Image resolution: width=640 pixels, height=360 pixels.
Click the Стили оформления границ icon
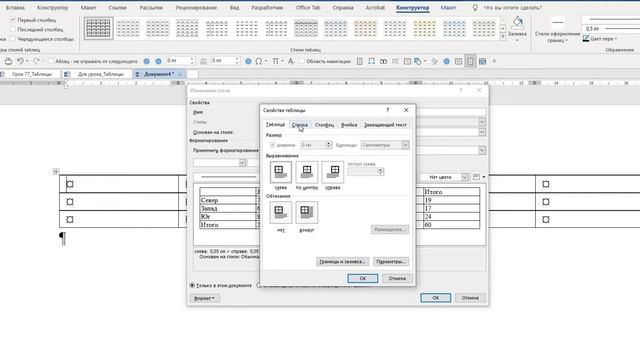click(558, 22)
